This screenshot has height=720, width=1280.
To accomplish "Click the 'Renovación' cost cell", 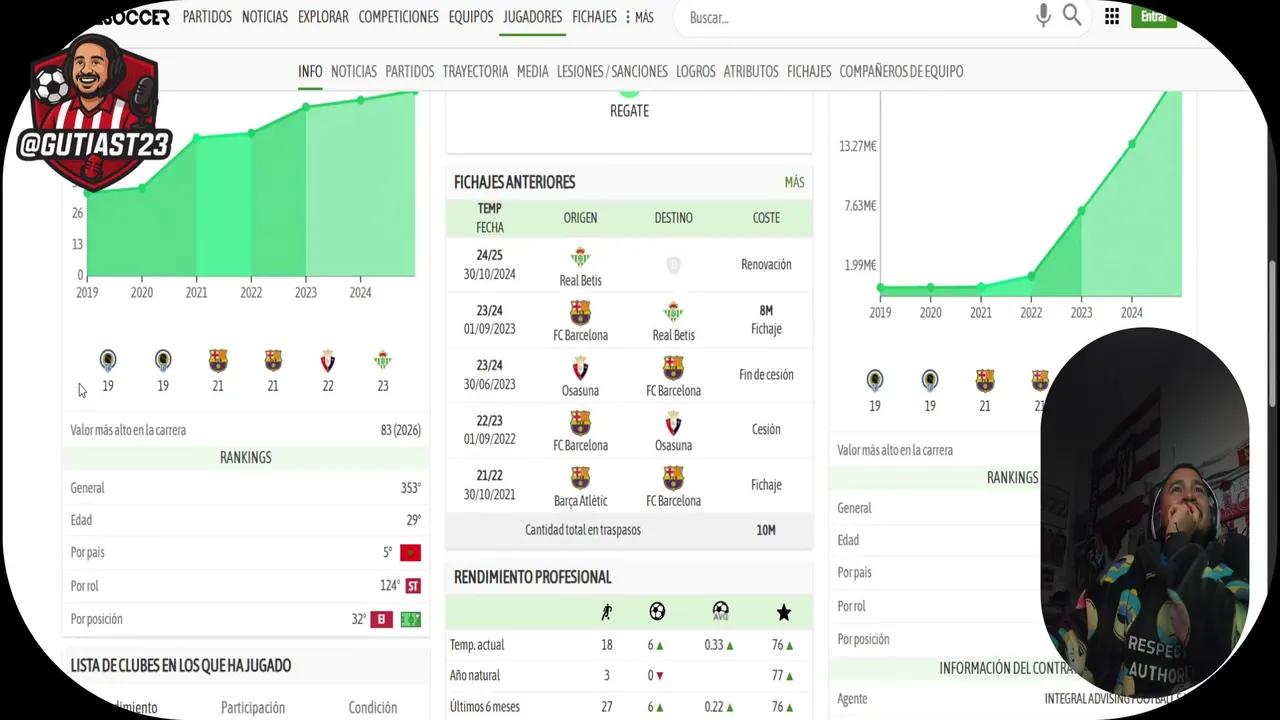I will click(x=766, y=265).
